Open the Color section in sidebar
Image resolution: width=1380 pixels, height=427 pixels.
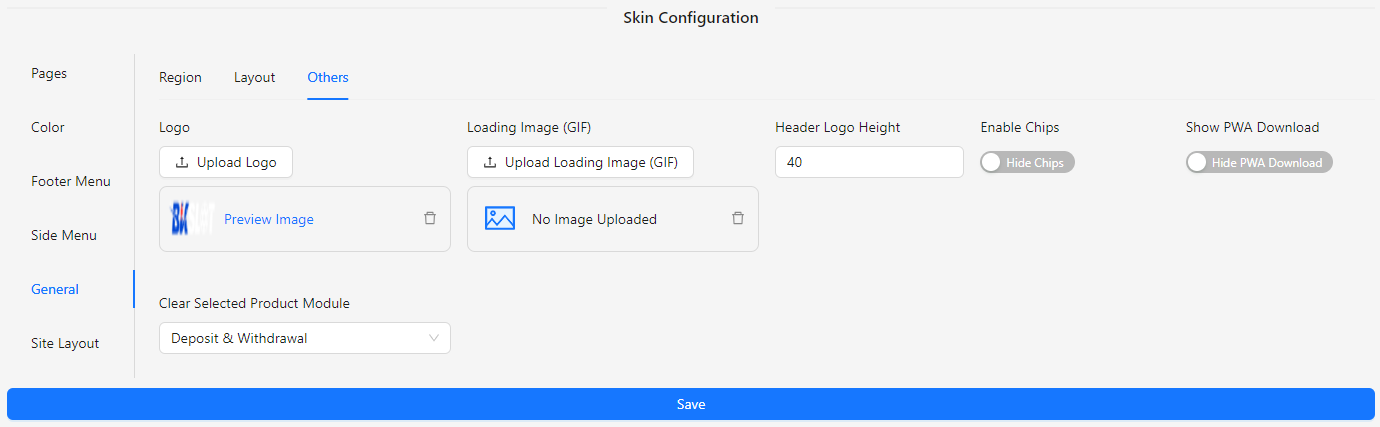pyautogui.click(x=48, y=127)
